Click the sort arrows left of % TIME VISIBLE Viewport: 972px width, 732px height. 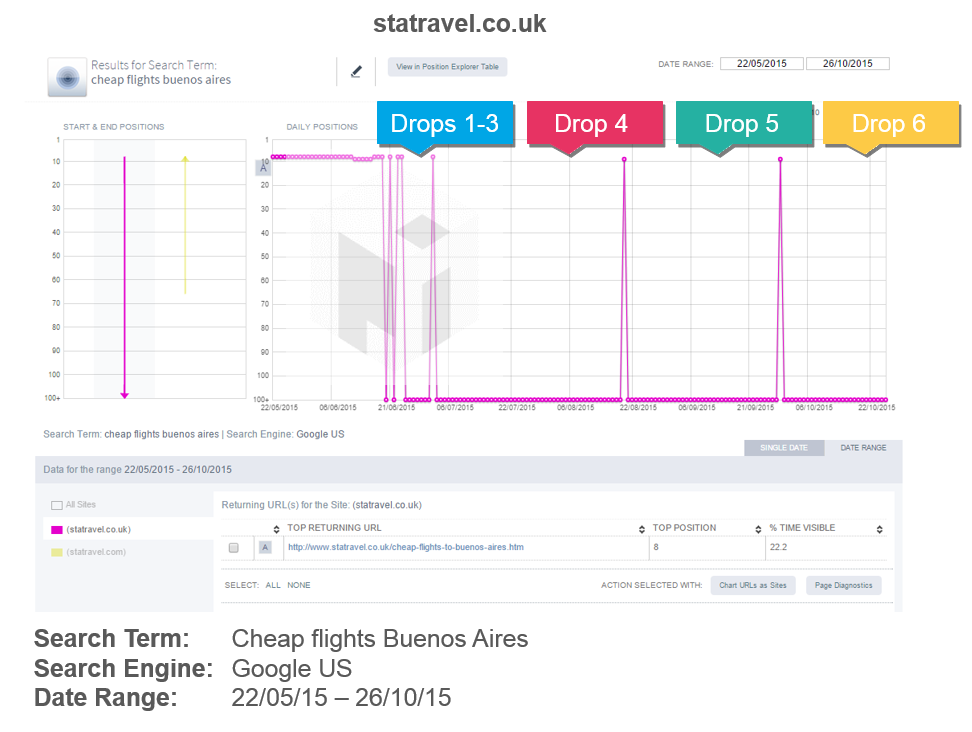(x=758, y=529)
